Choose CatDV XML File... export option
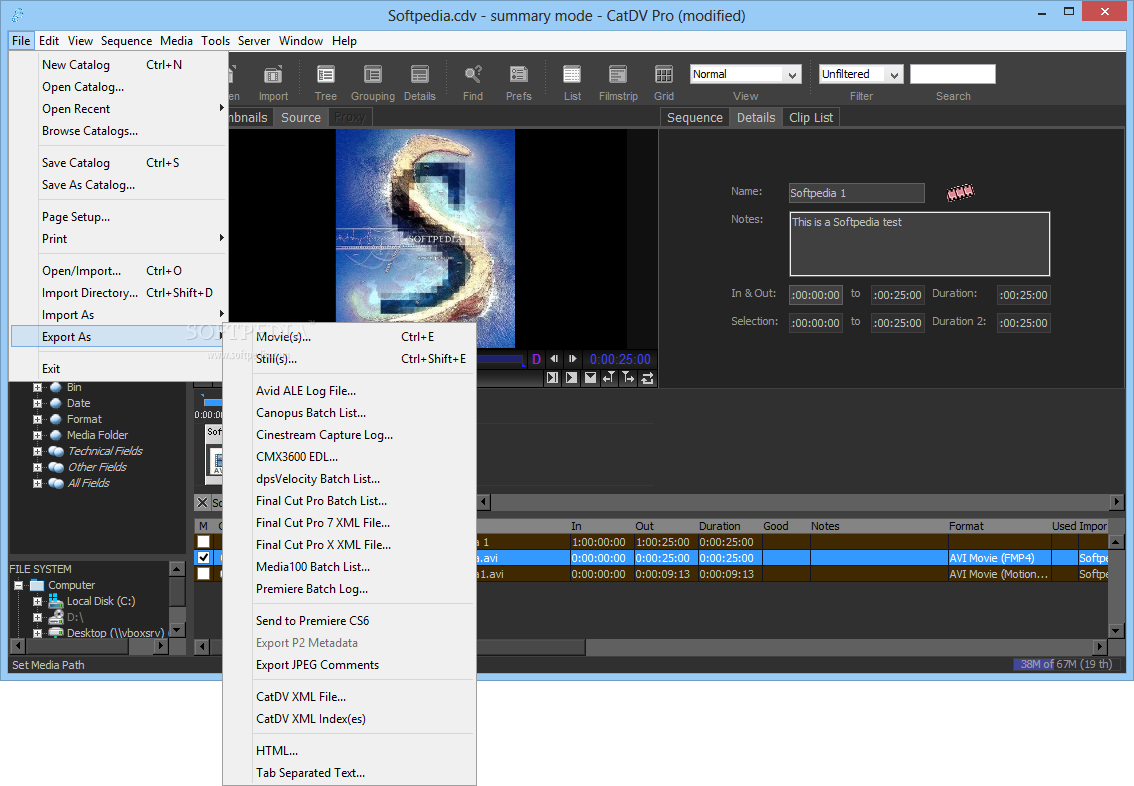Image resolution: width=1134 pixels, height=786 pixels. [x=349, y=697]
